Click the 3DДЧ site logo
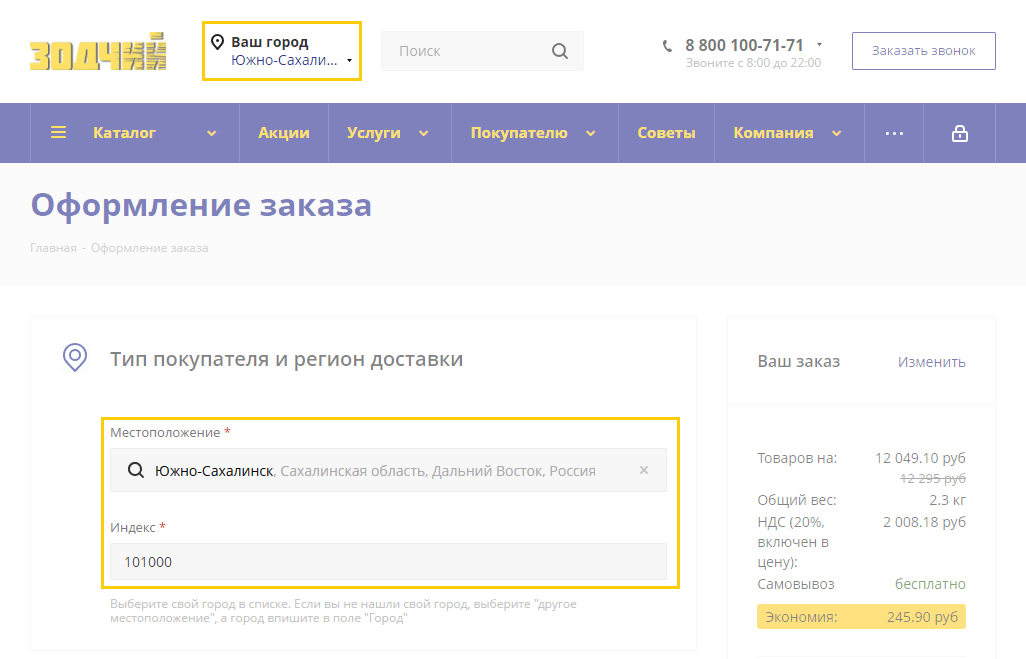Screen dimensions: 1026x659 coord(97,51)
